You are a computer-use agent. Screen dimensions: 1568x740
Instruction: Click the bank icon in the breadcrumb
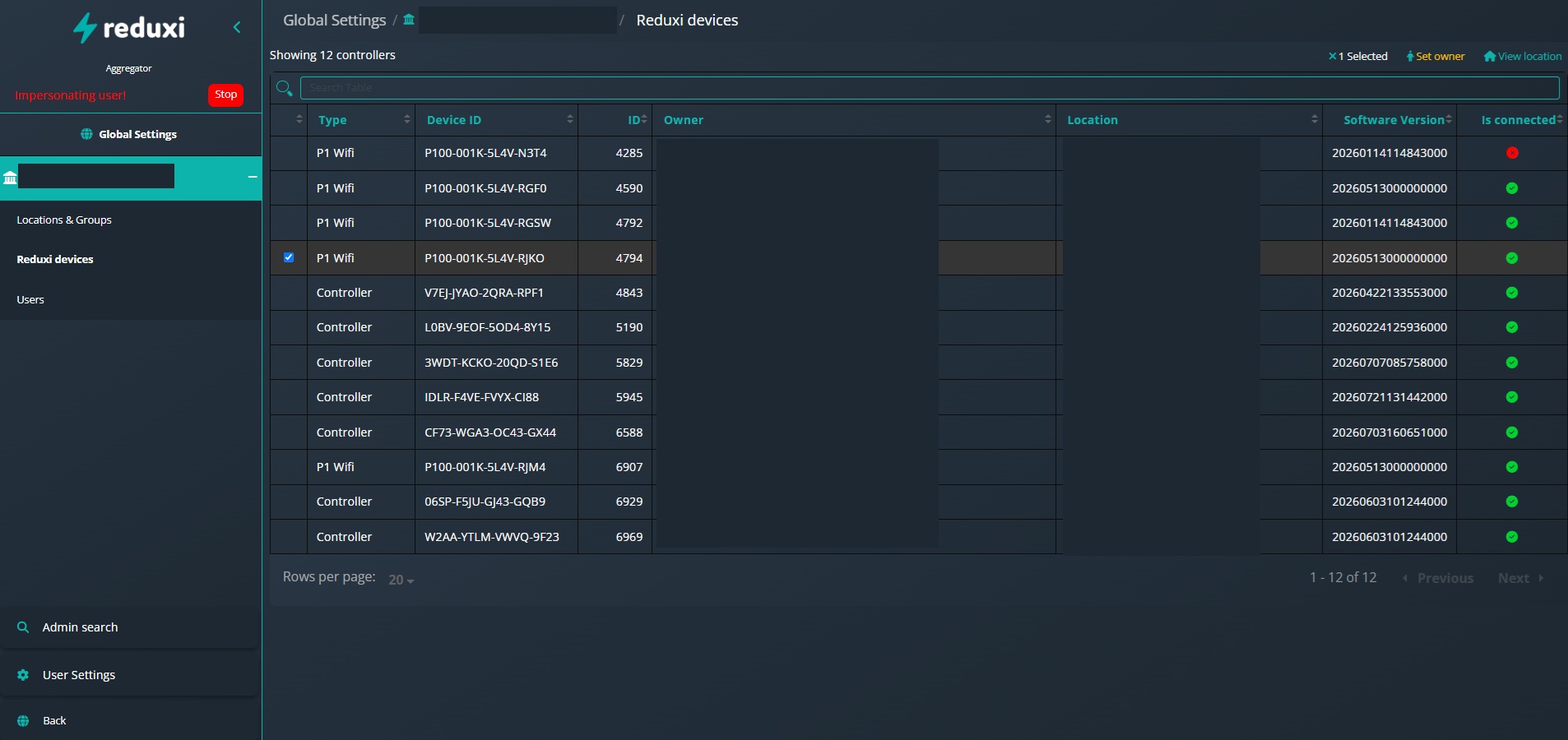coord(409,20)
